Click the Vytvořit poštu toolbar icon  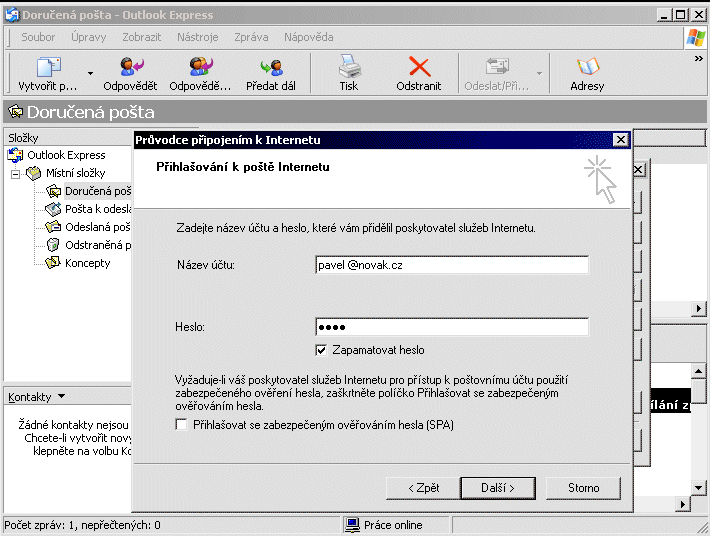click(48, 67)
